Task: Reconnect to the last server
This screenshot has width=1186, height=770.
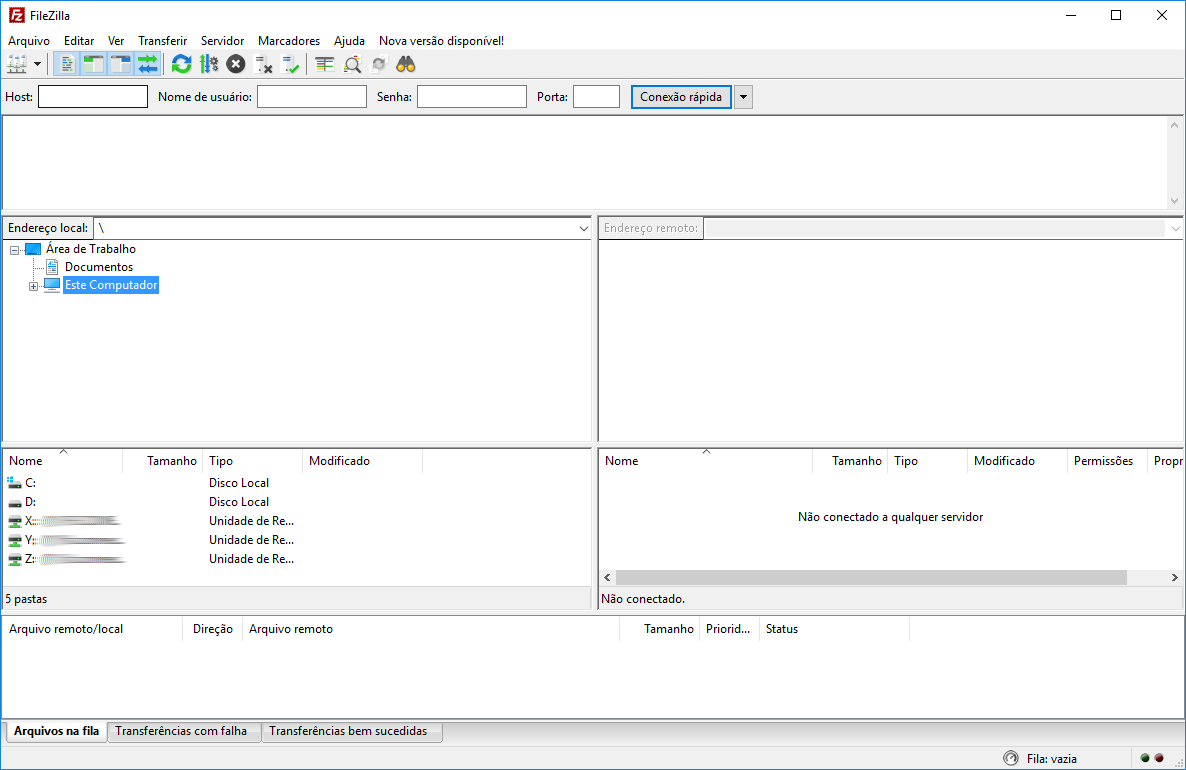Action: point(290,64)
